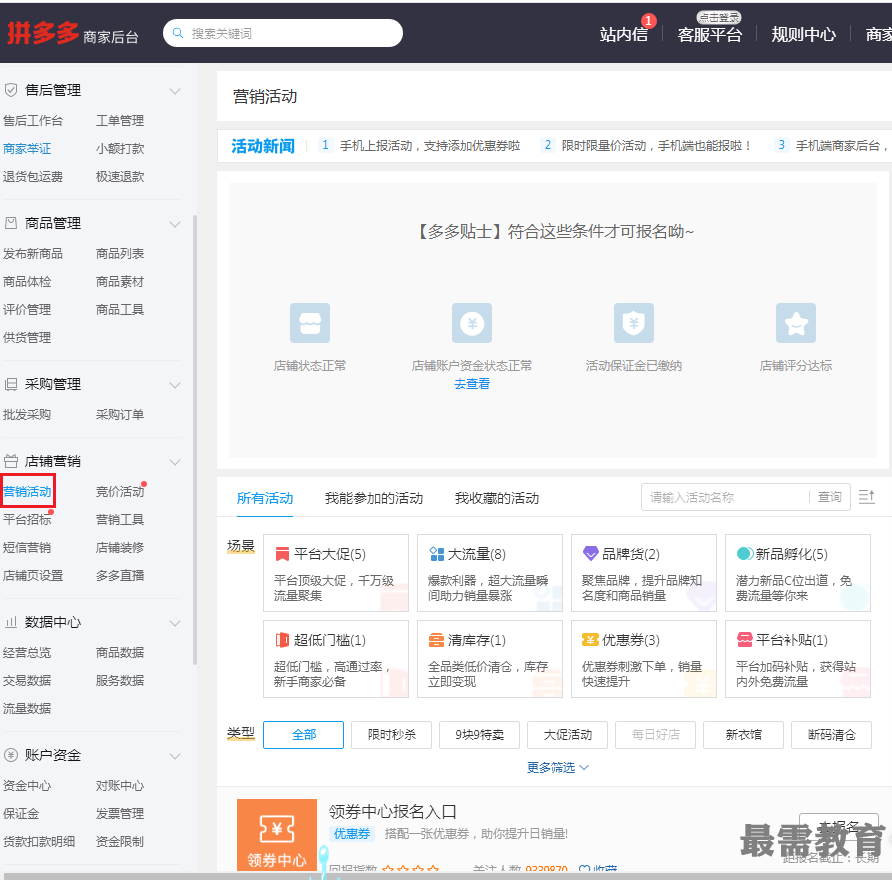Open 客服平台 in top navigation
This screenshot has width=892, height=880.
point(710,35)
